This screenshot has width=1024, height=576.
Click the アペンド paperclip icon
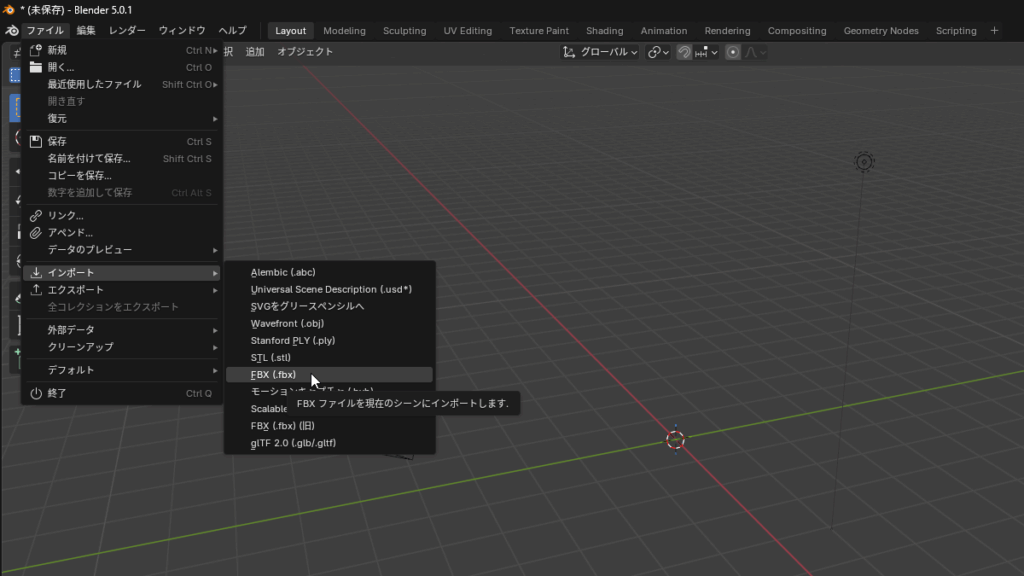pos(36,233)
